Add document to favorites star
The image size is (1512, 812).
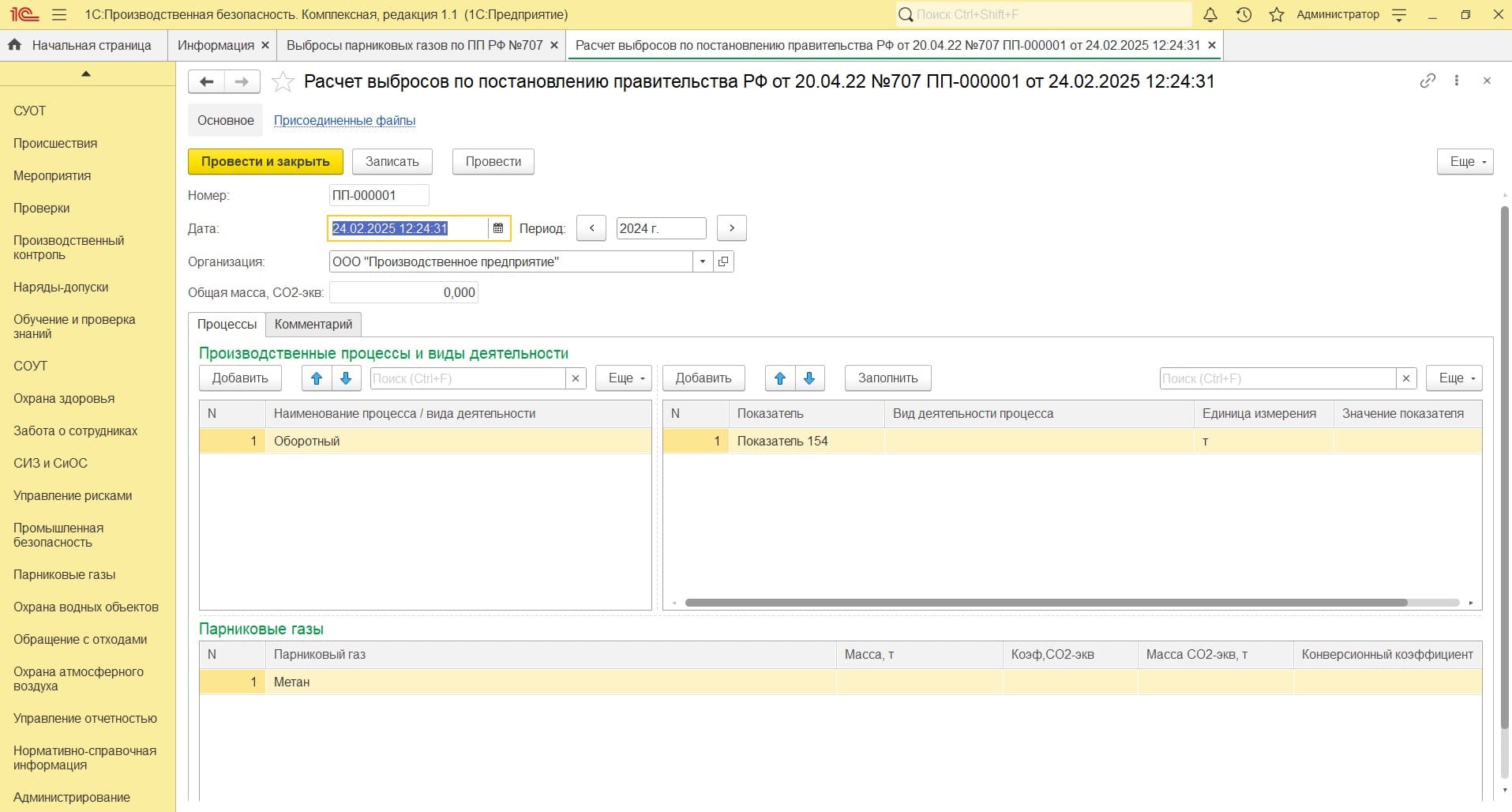(283, 81)
